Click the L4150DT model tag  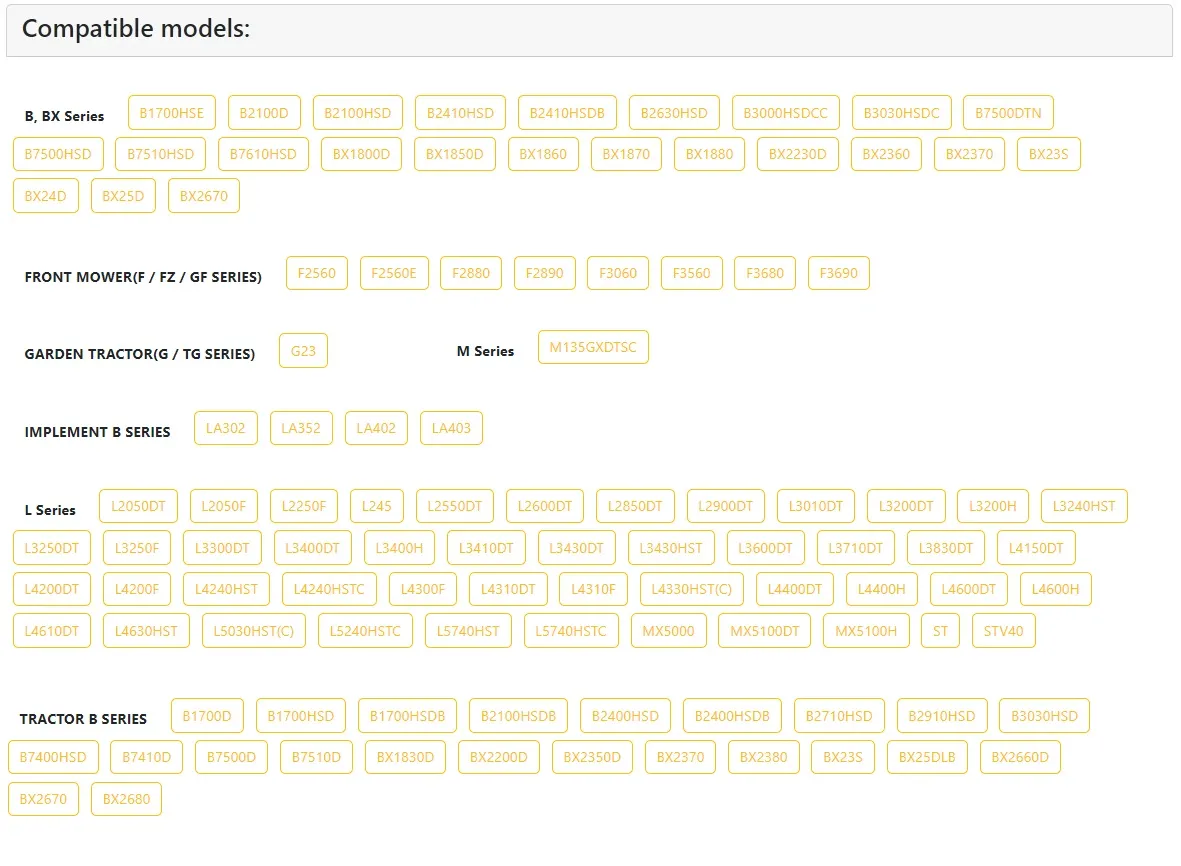coord(1036,547)
